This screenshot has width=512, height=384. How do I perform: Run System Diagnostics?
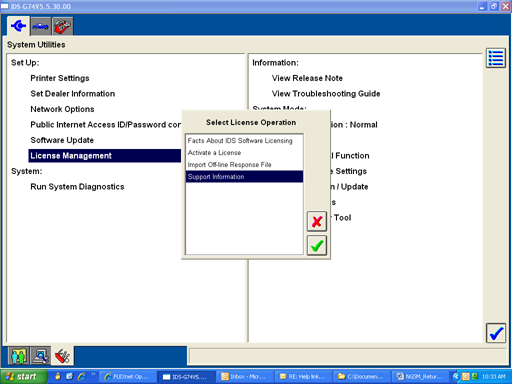point(77,187)
